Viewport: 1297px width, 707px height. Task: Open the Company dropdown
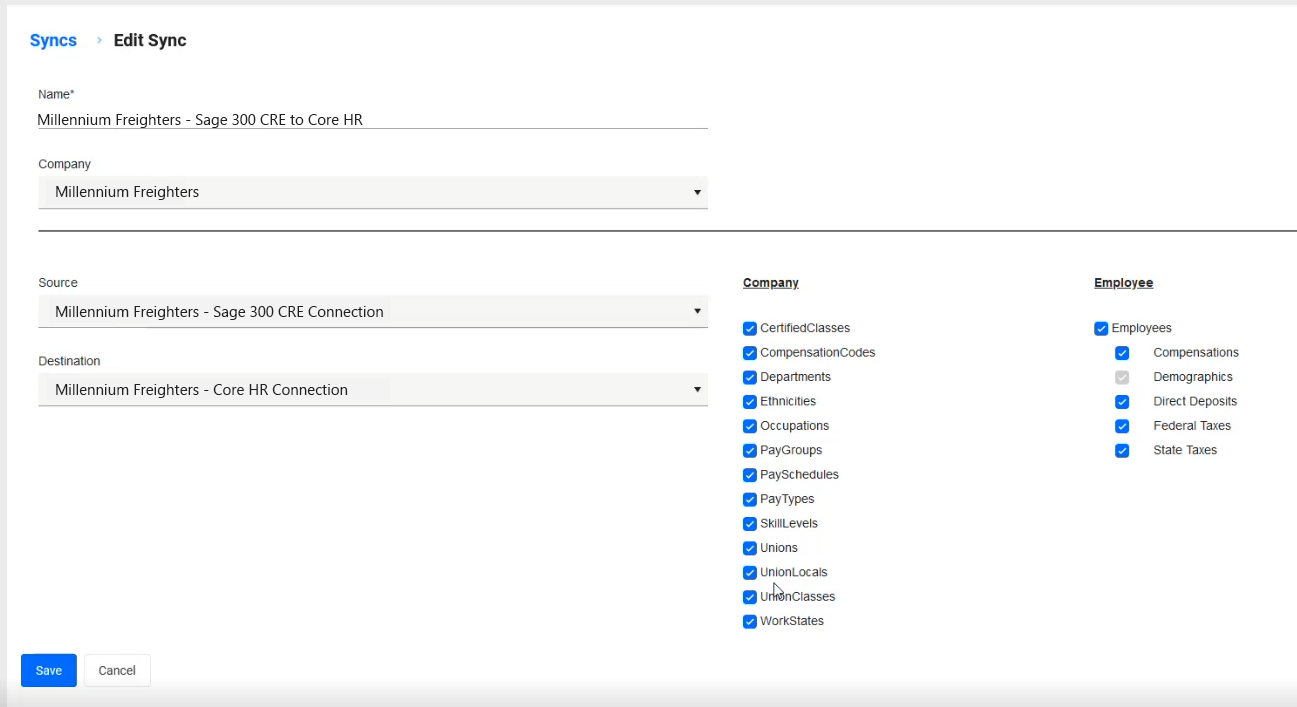click(373, 192)
